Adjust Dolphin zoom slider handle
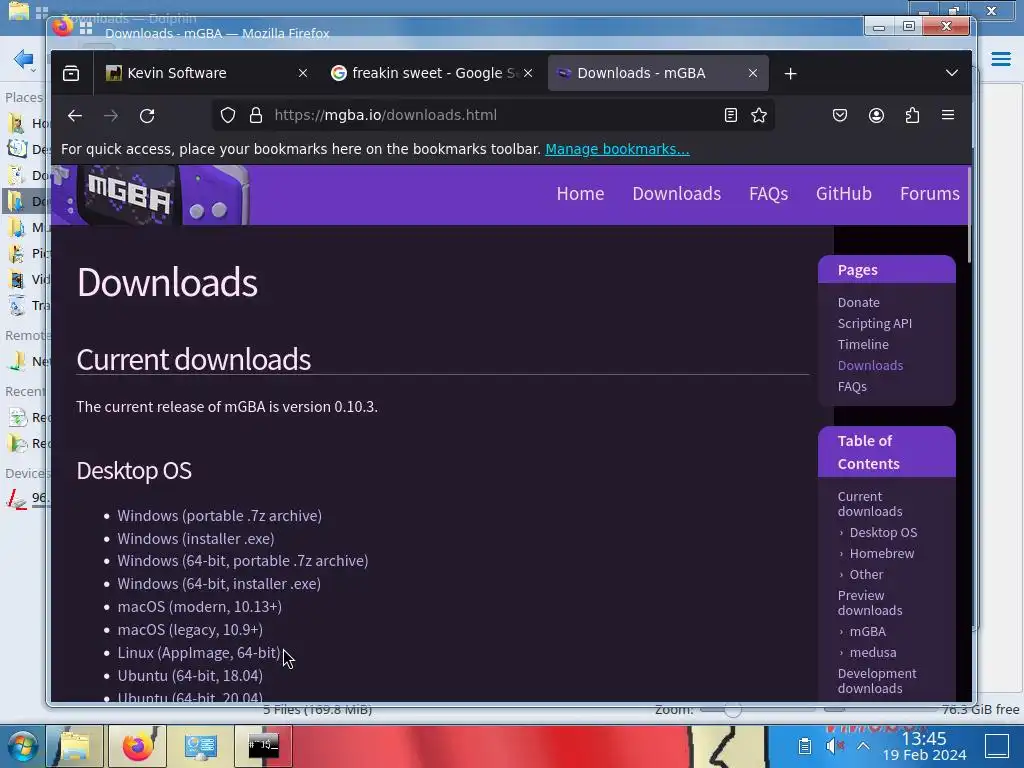 coord(733,710)
